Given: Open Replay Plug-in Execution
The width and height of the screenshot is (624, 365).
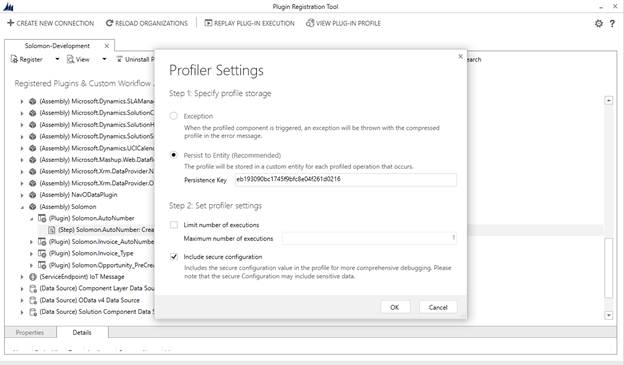Looking at the screenshot, I should 250,23.
